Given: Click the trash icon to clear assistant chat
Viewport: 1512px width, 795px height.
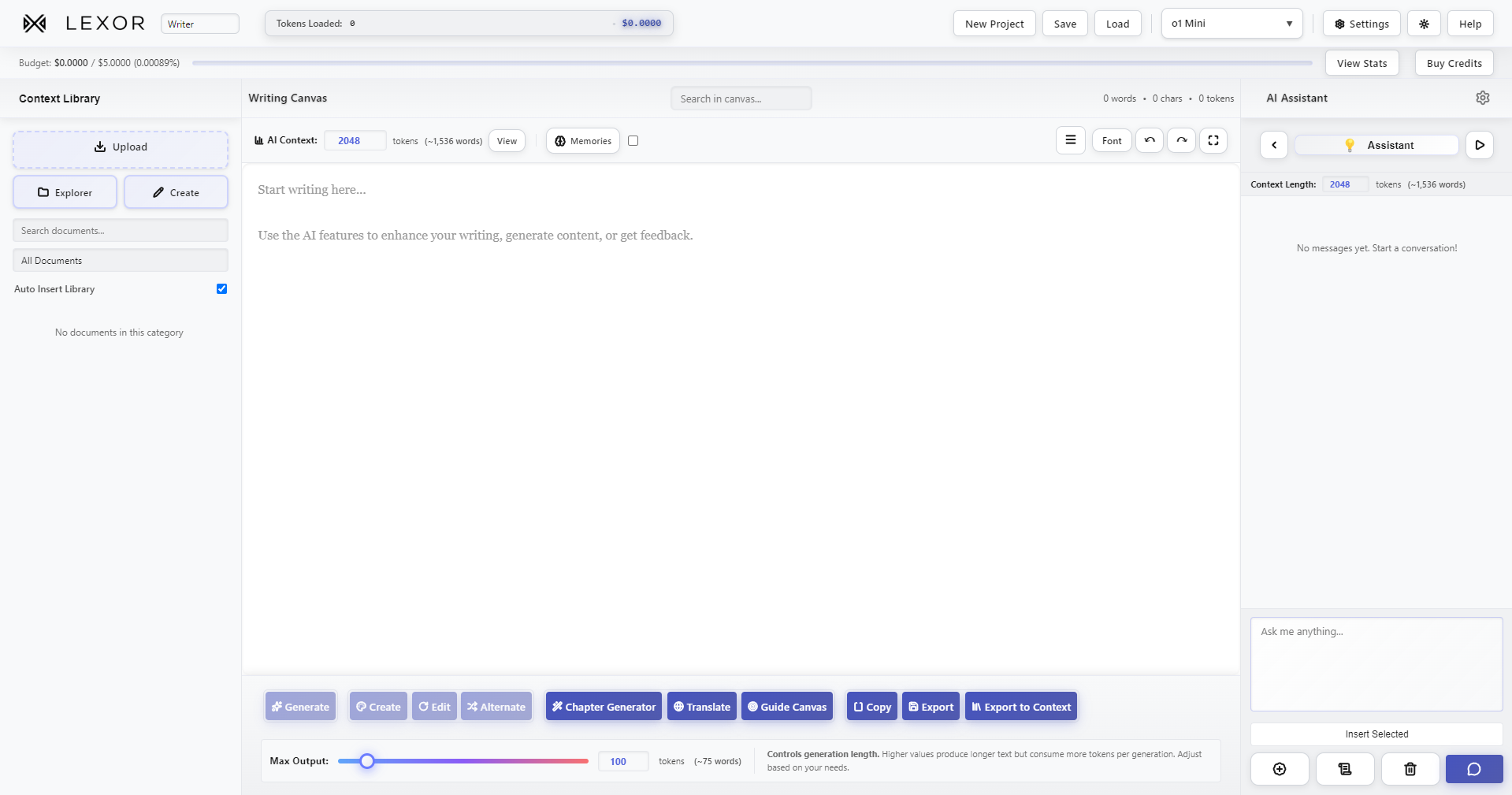Looking at the screenshot, I should pyautogui.click(x=1410, y=768).
